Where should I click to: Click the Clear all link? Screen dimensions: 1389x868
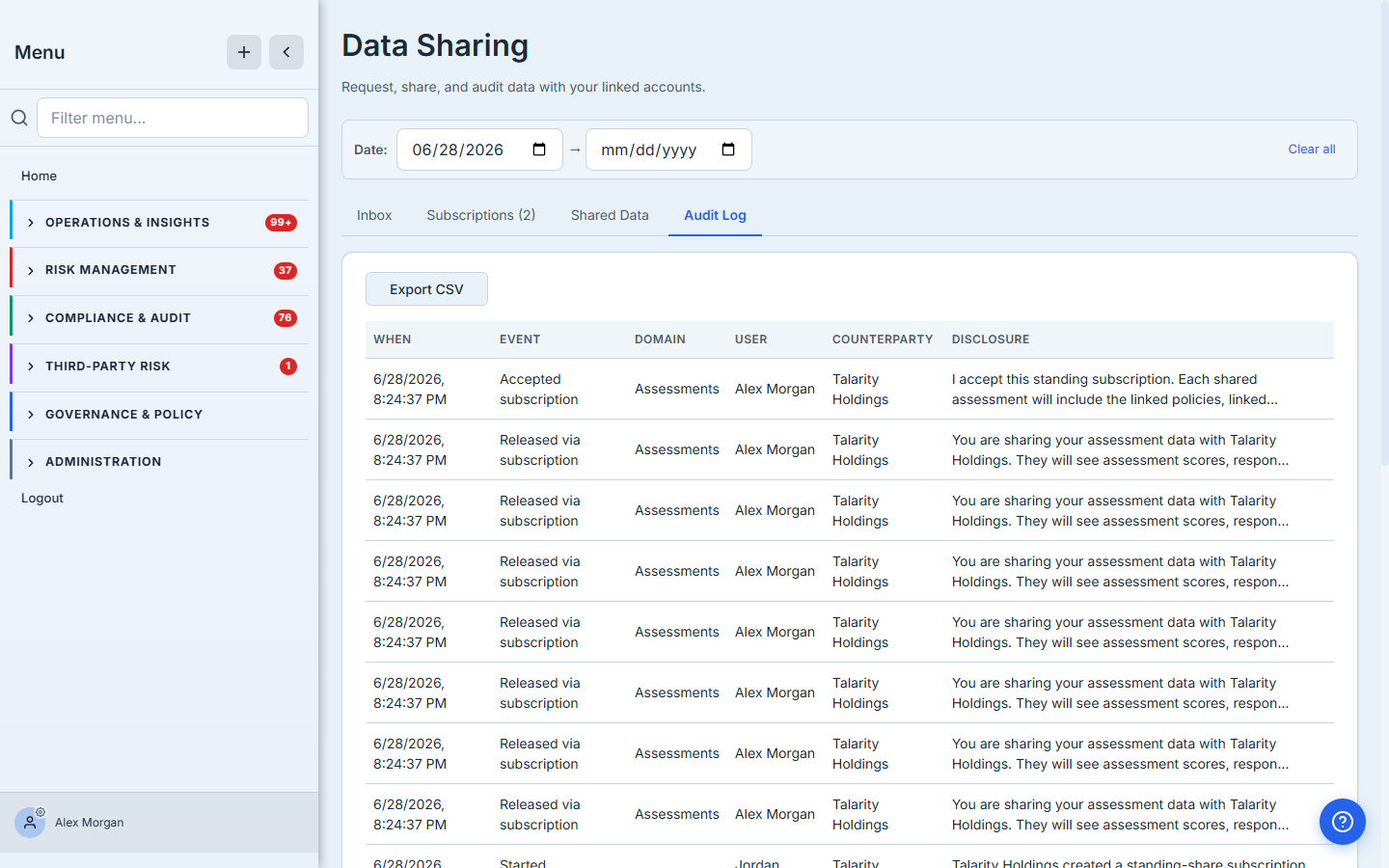[x=1312, y=149]
